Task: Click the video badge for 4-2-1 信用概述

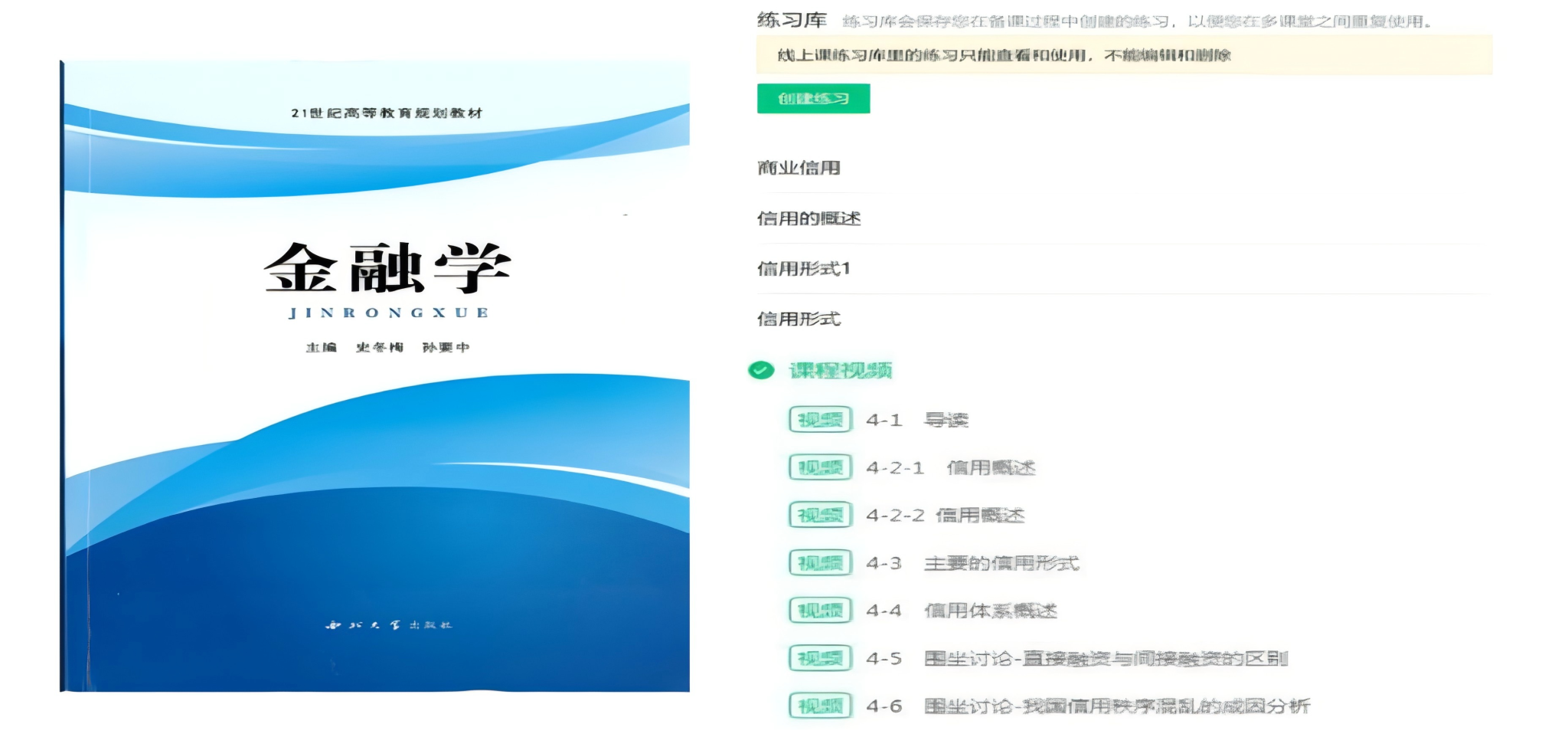Action: 820,467
